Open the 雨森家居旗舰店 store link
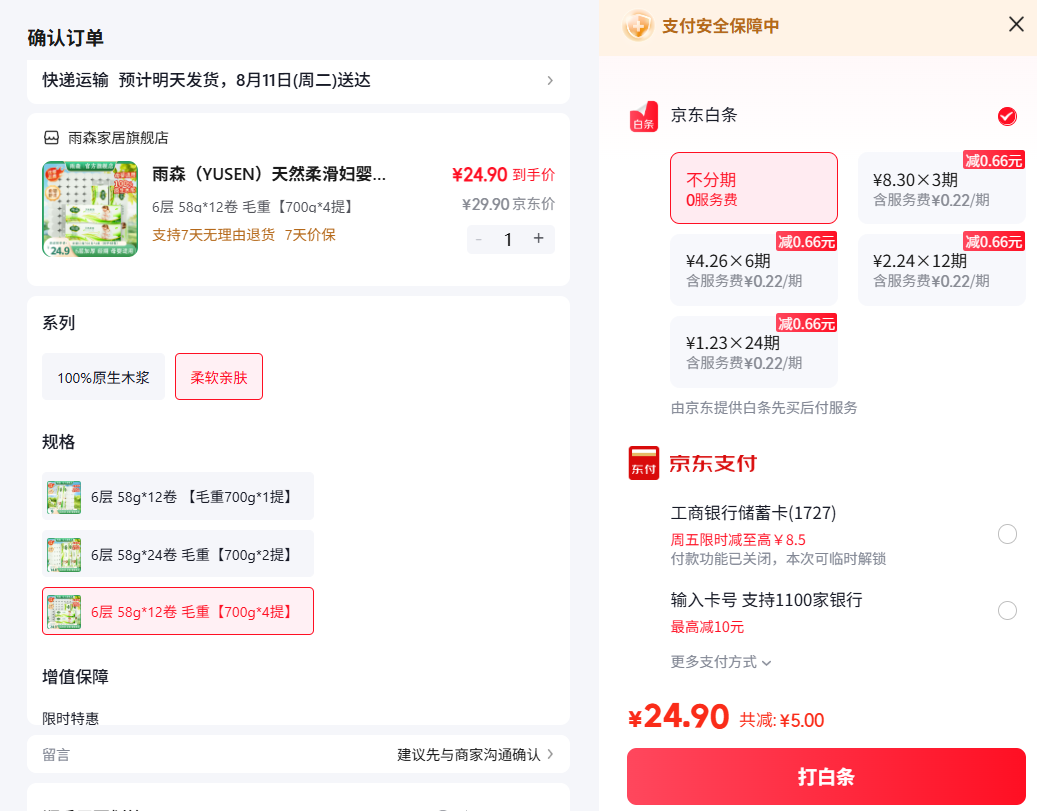 coord(118,138)
